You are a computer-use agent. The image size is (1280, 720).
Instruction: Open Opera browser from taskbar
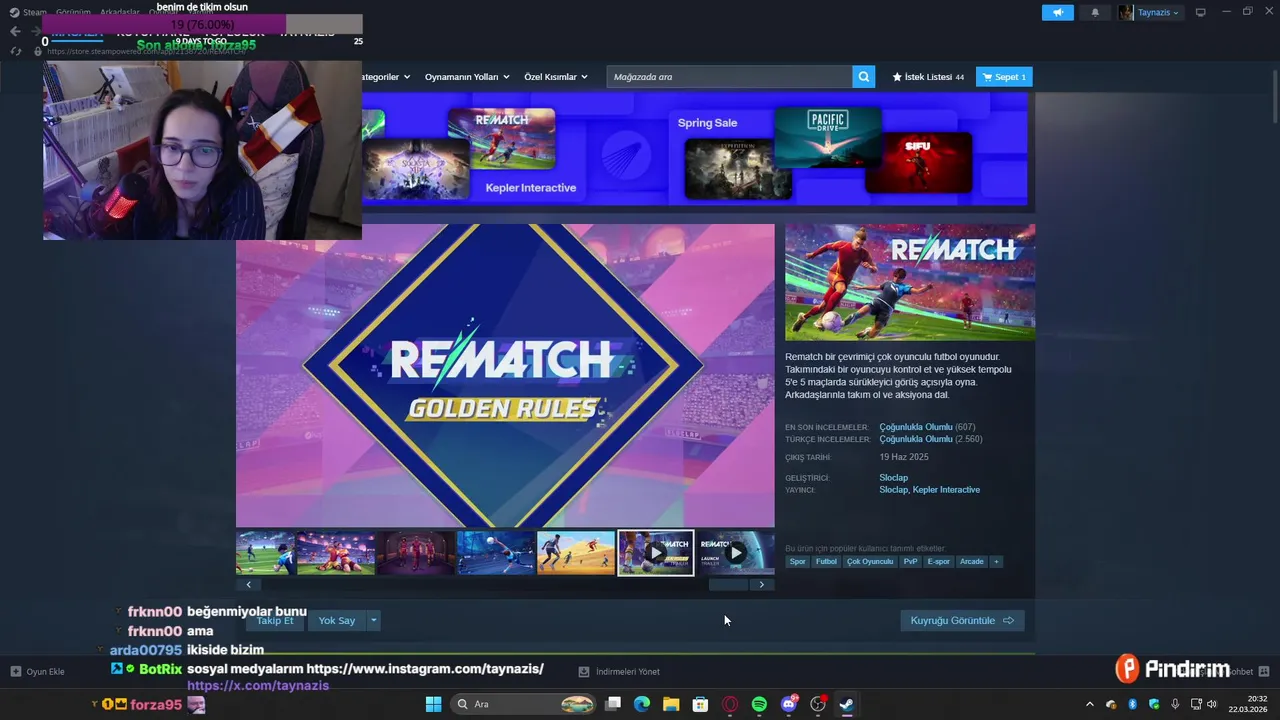730,704
